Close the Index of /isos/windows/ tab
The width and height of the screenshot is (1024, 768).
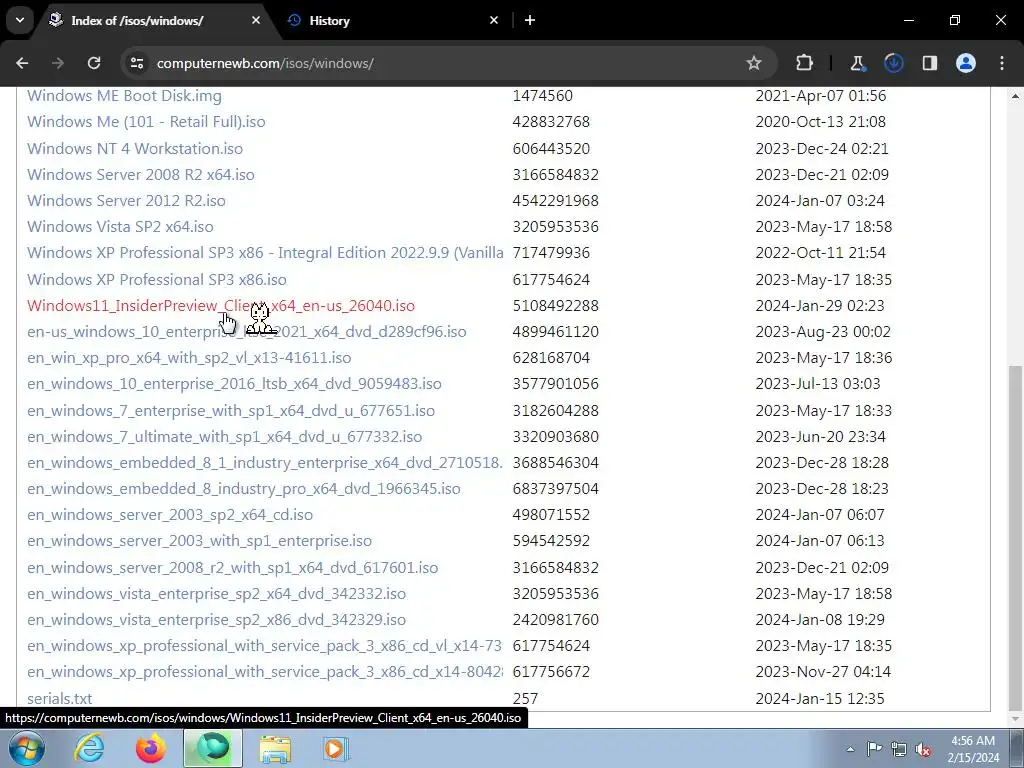256,20
